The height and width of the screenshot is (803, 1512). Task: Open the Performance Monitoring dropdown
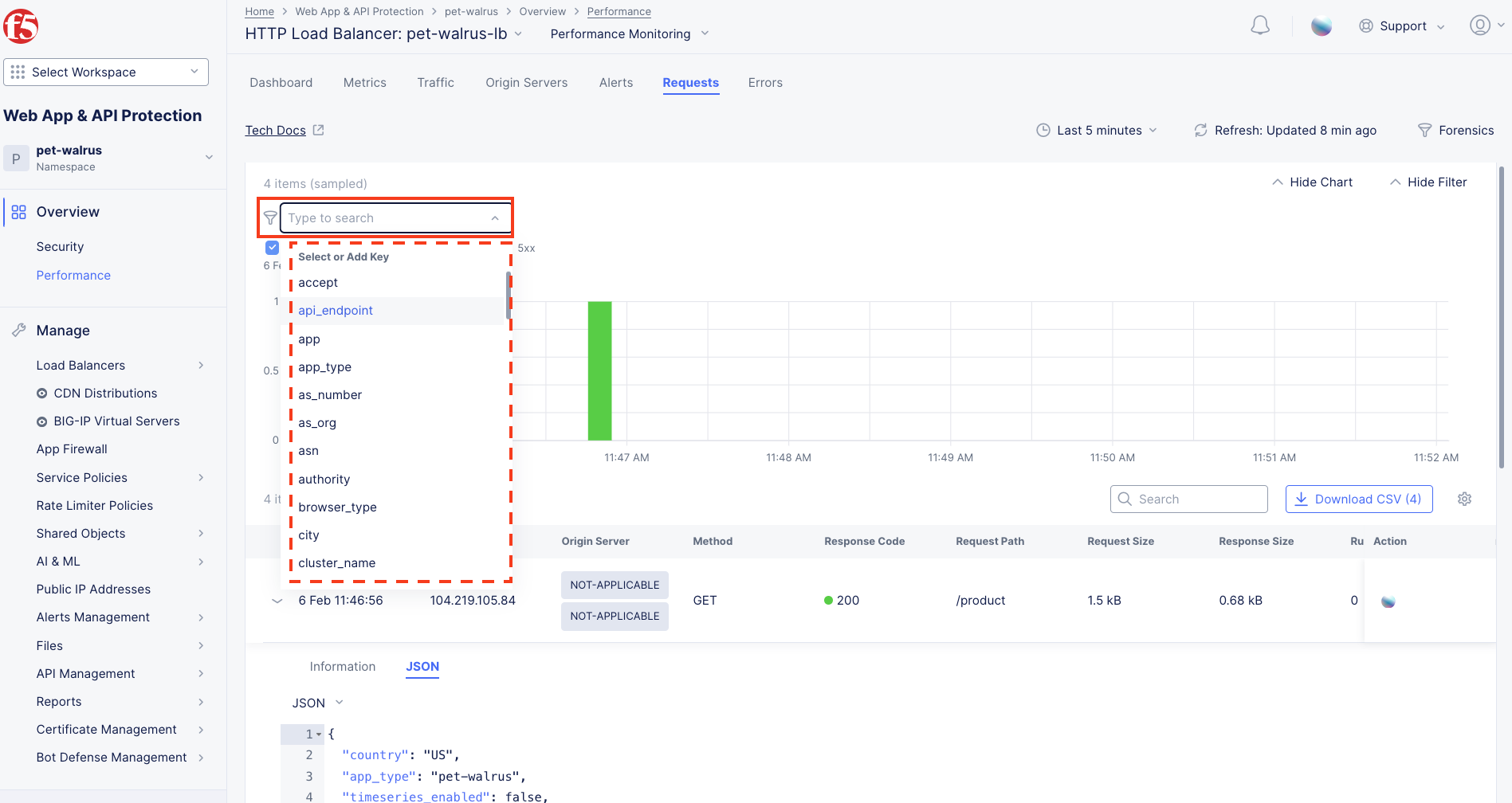[629, 33]
